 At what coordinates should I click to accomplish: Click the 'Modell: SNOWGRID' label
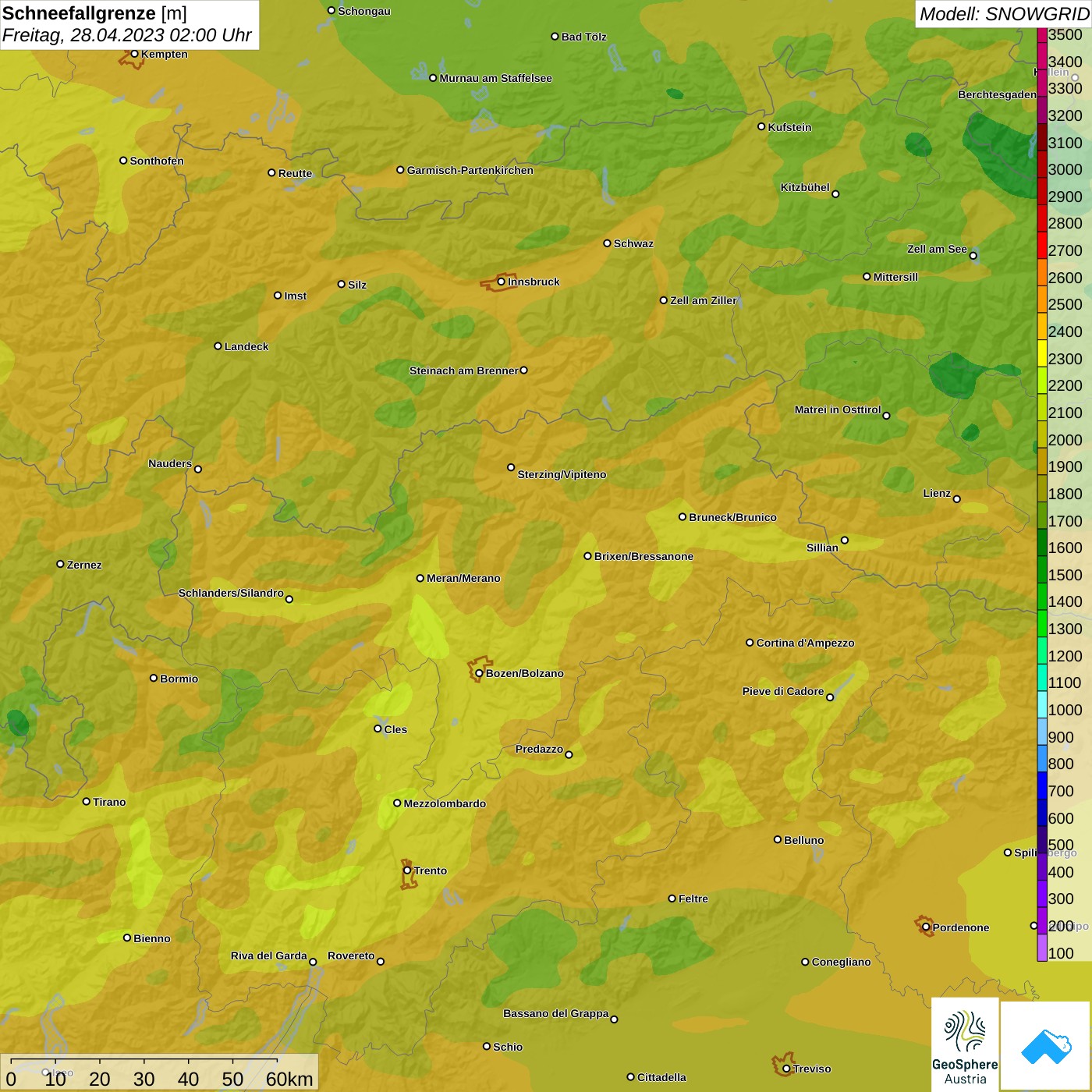pos(1004,14)
